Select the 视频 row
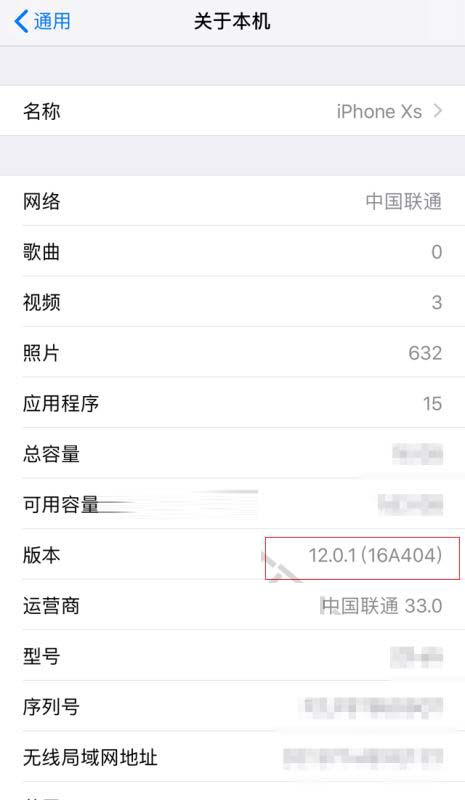 pos(232,302)
